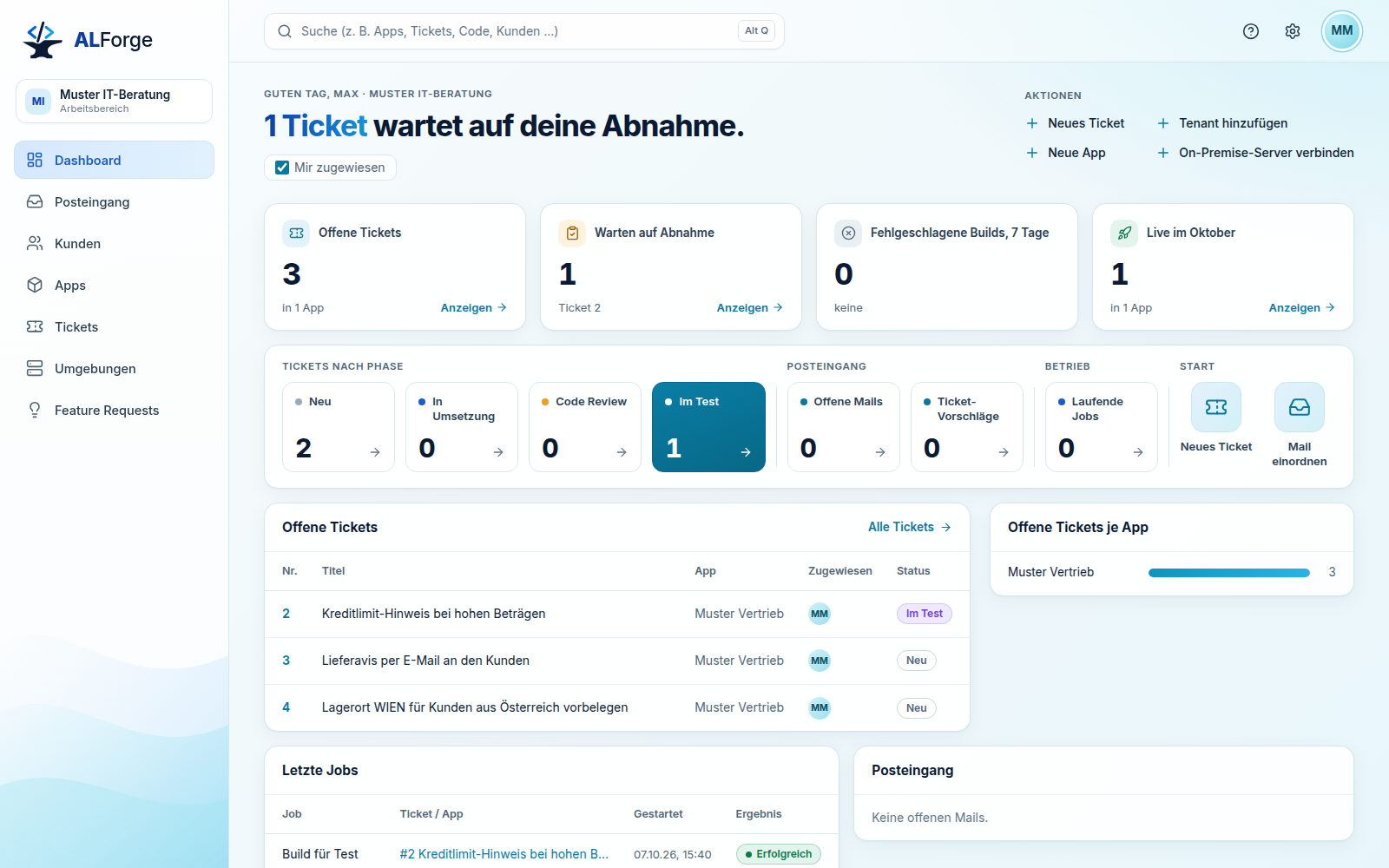
Task: Open Apps in the sidebar
Action: click(114, 285)
